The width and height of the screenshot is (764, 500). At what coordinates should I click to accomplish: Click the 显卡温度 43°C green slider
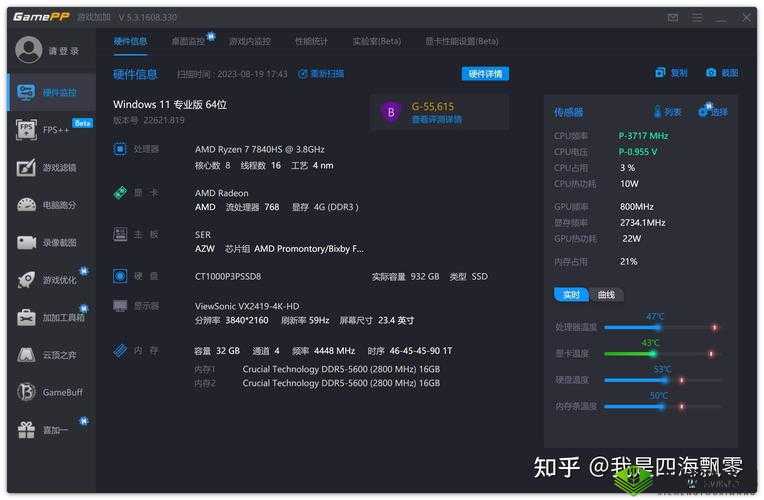[663, 354]
